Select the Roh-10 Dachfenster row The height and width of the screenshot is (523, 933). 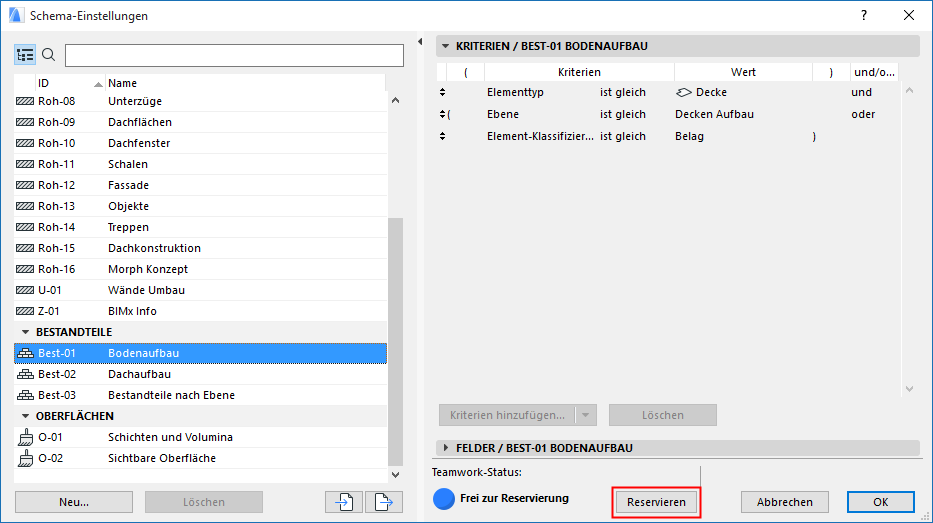point(201,143)
